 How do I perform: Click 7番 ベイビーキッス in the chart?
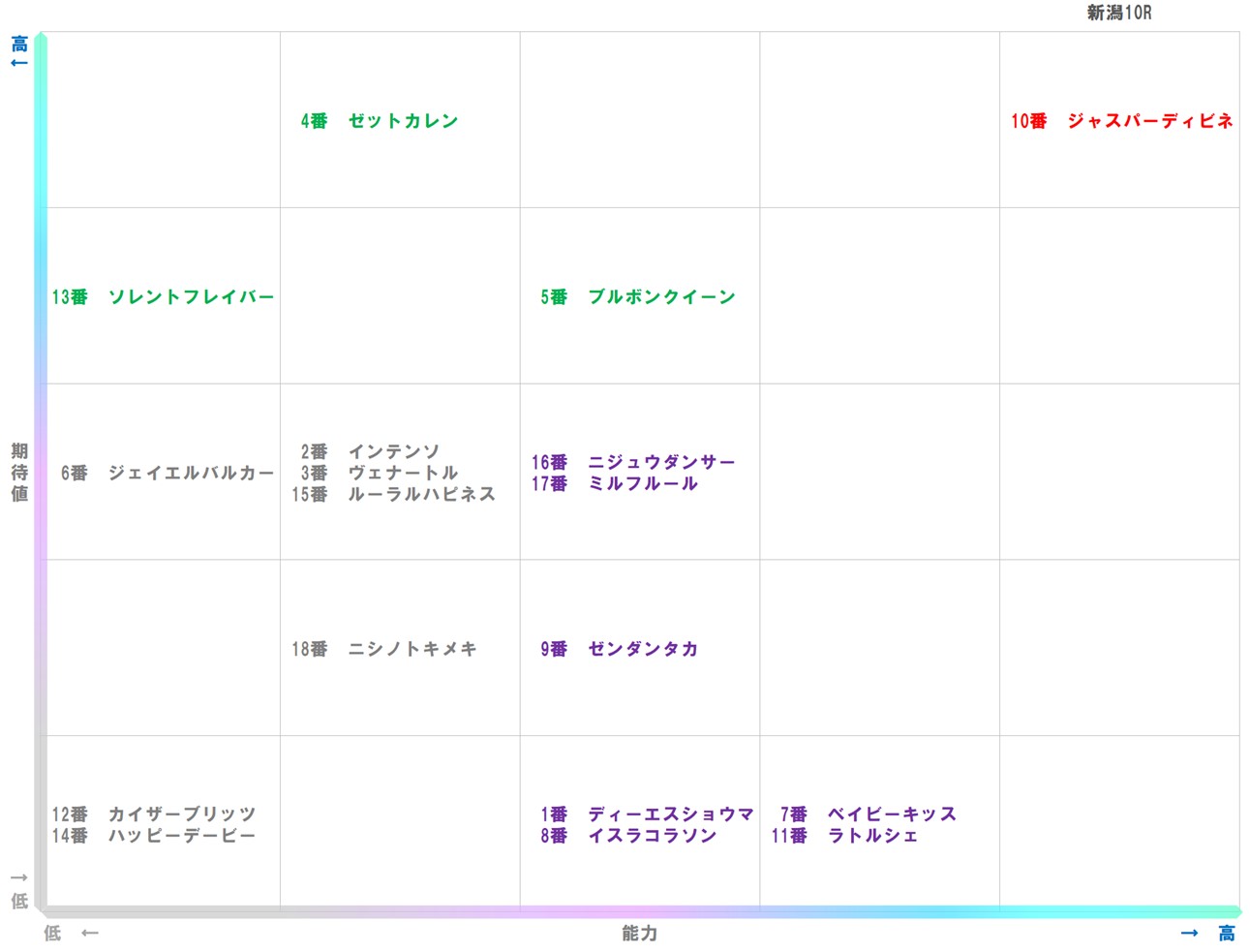(869, 814)
